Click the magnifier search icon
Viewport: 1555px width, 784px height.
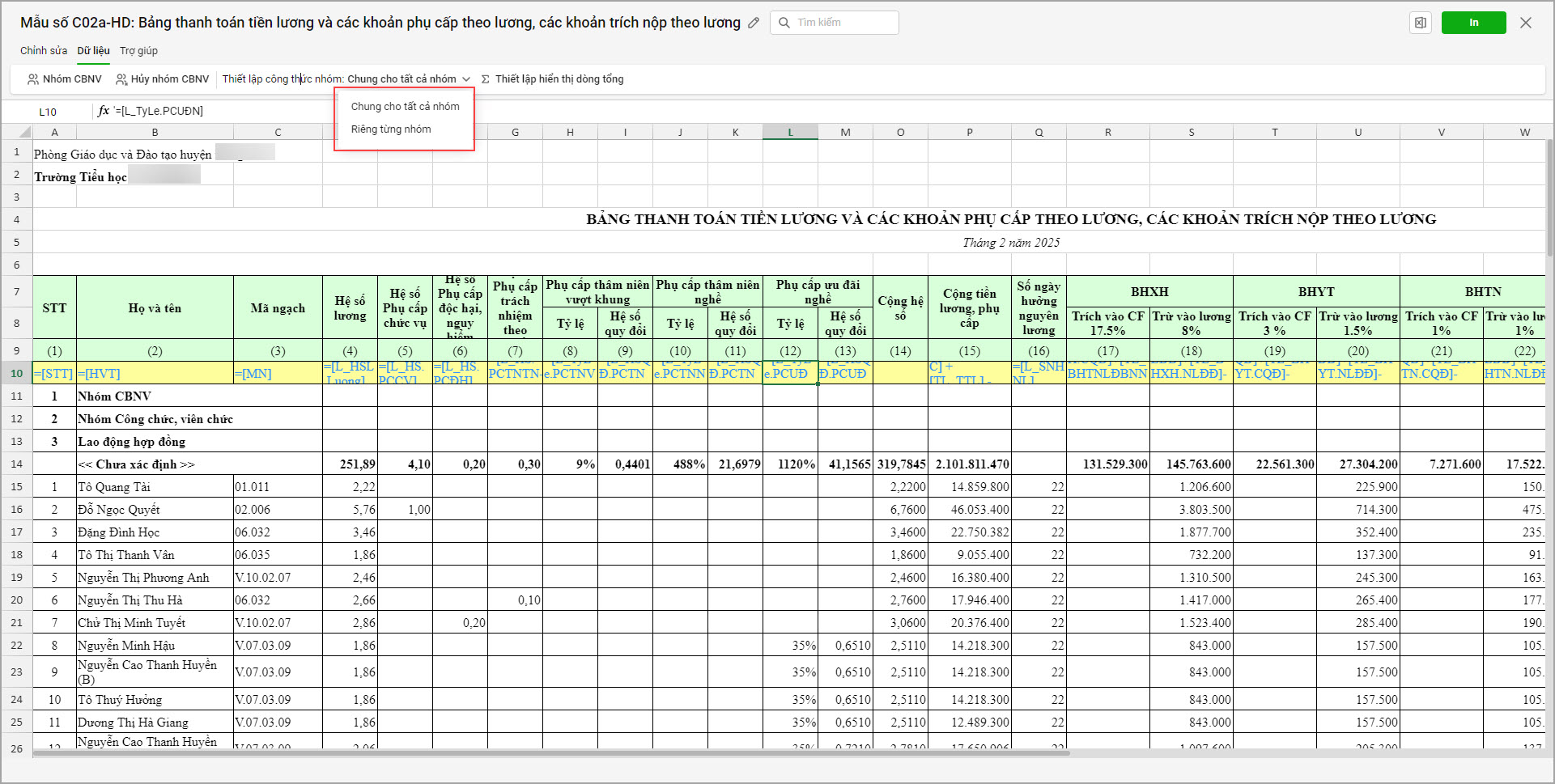(x=784, y=23)
